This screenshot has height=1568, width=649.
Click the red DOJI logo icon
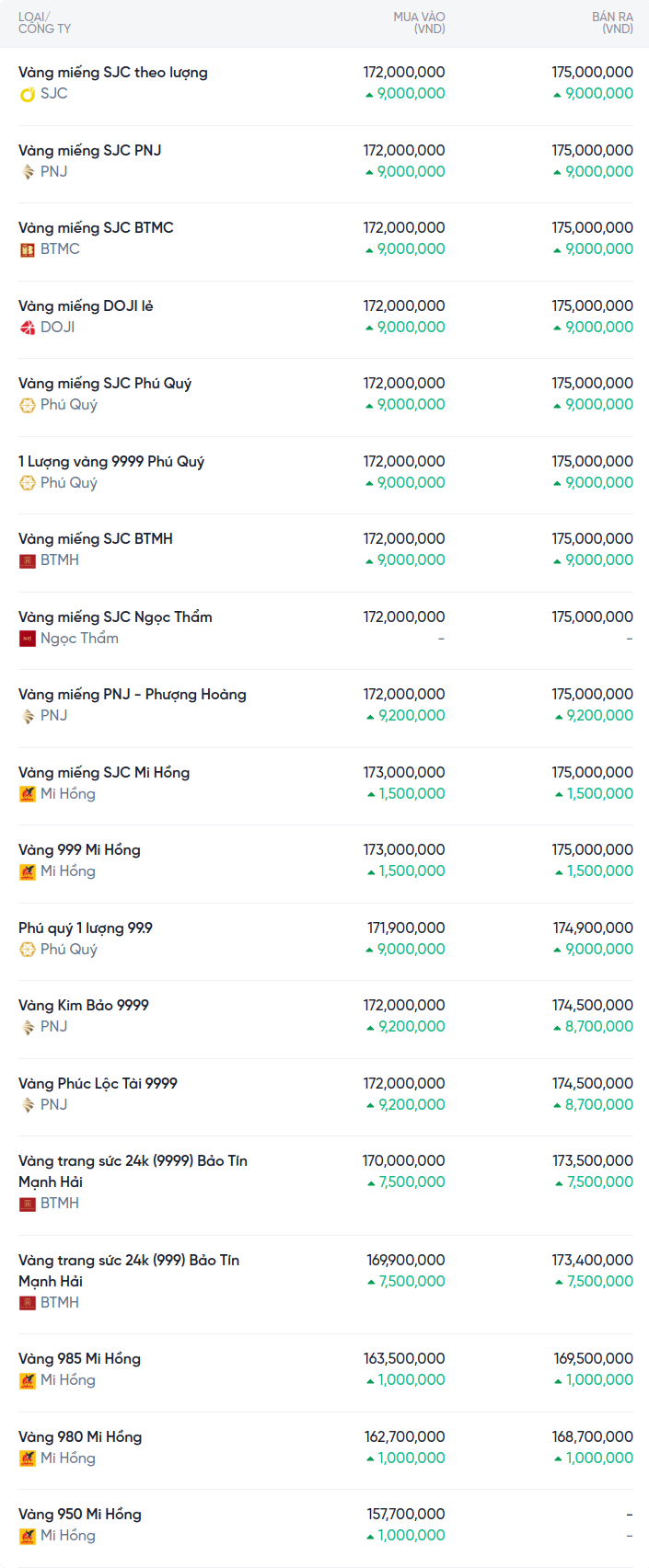pos(28,328)
